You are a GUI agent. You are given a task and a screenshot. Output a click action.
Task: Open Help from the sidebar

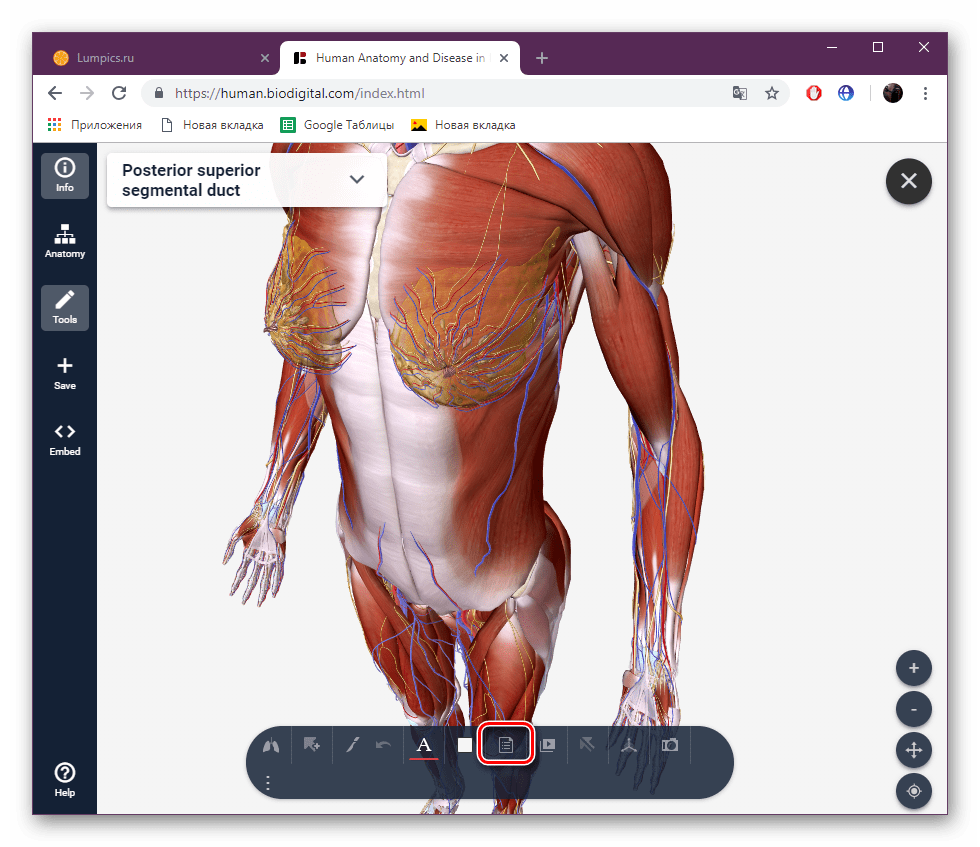tap(65, 779)
